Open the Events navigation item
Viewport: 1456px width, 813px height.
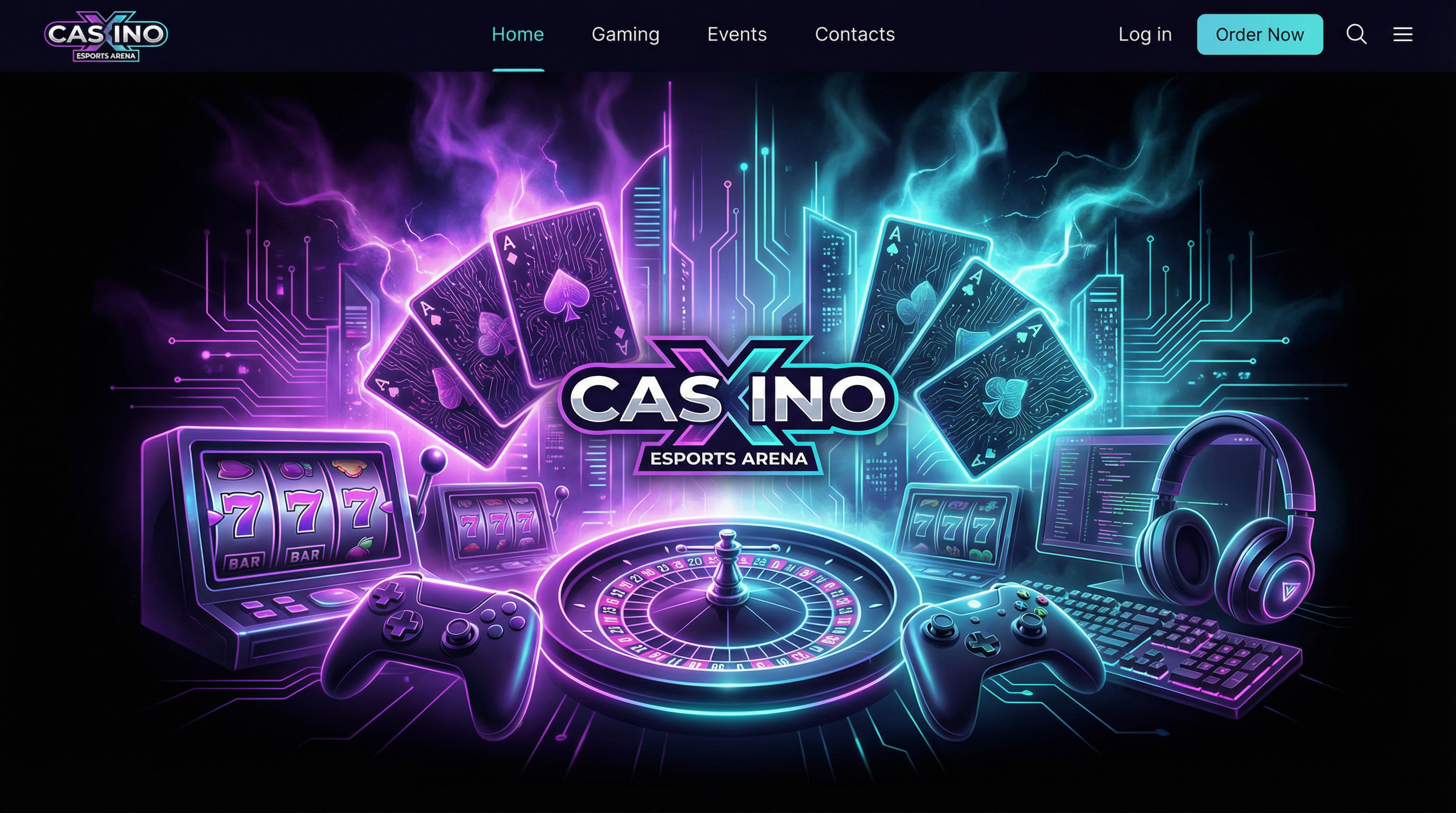click(737, 34)
